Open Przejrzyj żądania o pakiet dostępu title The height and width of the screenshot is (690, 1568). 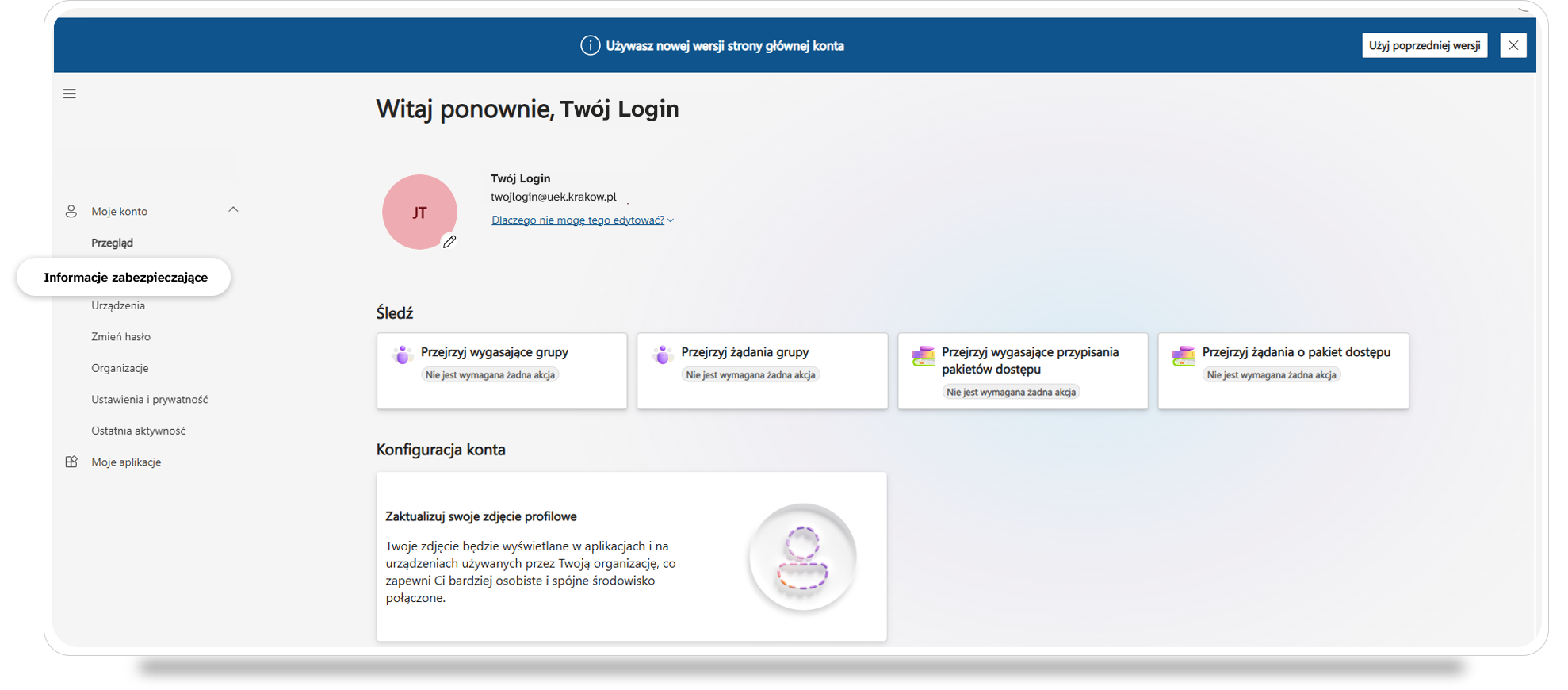pyautogui.click(x=1296, y=352)
